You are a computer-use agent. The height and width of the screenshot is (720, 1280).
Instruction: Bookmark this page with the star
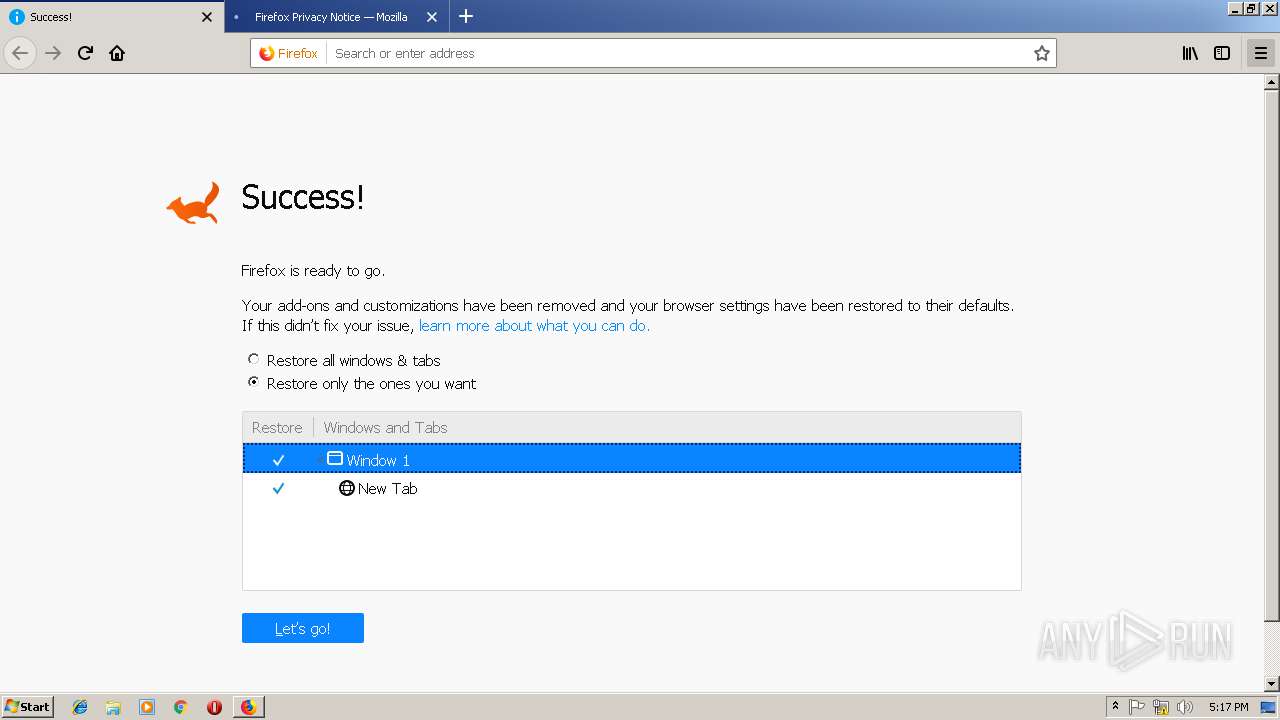click(1042, 53)
